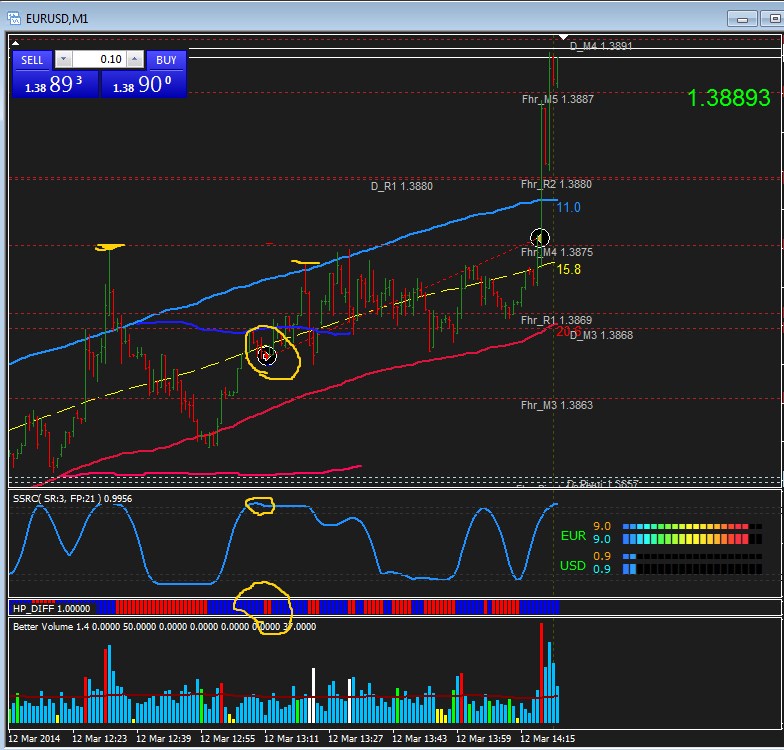Image resolution: width=784 pixels, height=750 pixels.
Task: Click the Fhr_M3 1.3863 level label
Action: point(556,405)
